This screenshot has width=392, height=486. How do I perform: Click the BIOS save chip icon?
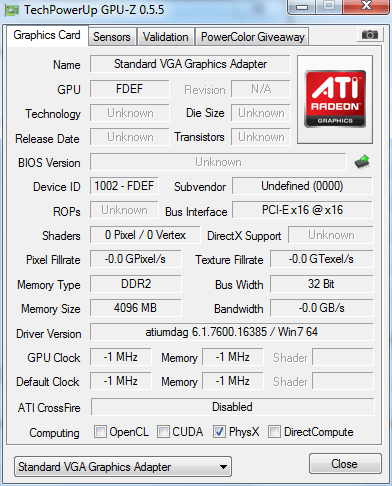[x=362, y=162]
